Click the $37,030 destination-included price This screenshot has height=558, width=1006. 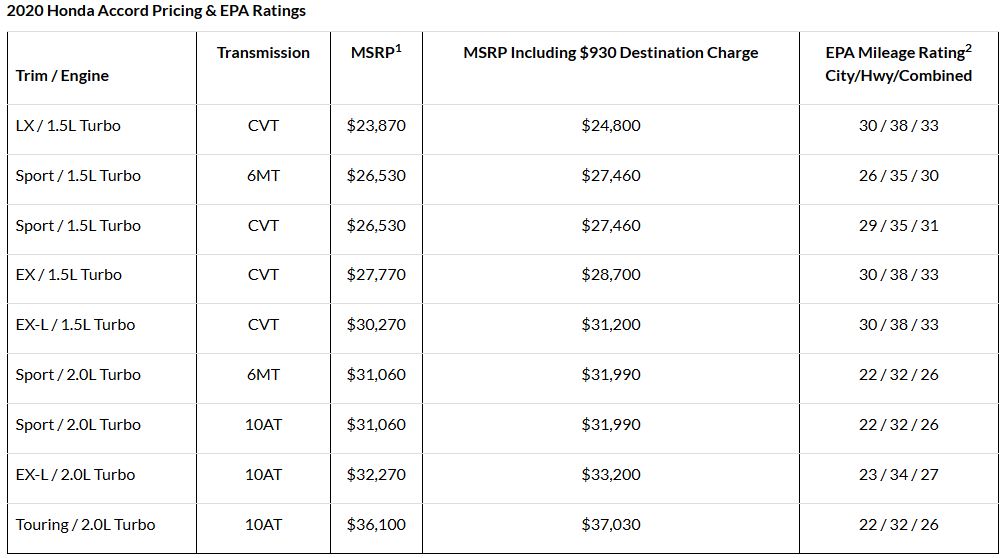(610, 525)
